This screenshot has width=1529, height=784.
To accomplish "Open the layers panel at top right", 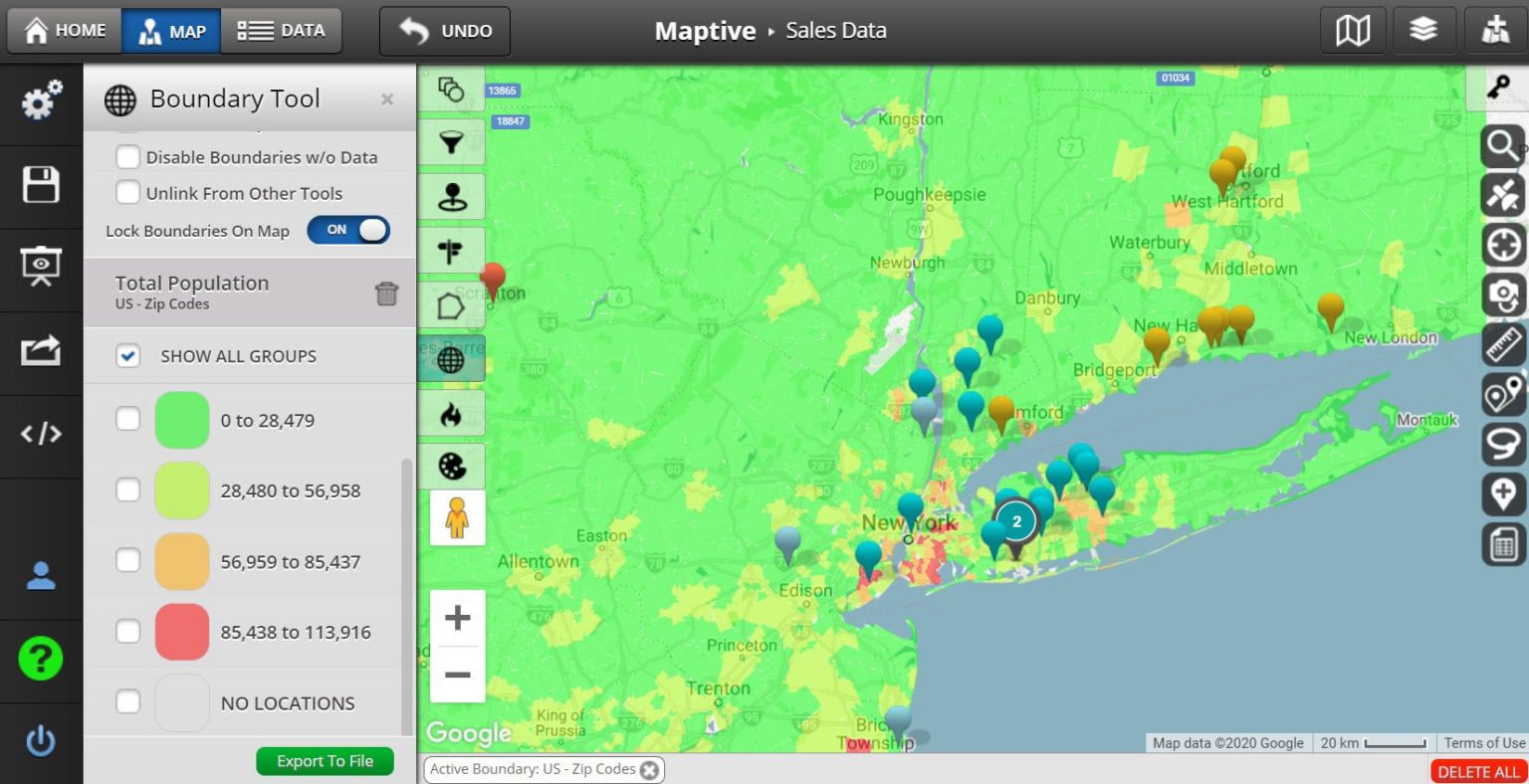I will [1423, 29].
